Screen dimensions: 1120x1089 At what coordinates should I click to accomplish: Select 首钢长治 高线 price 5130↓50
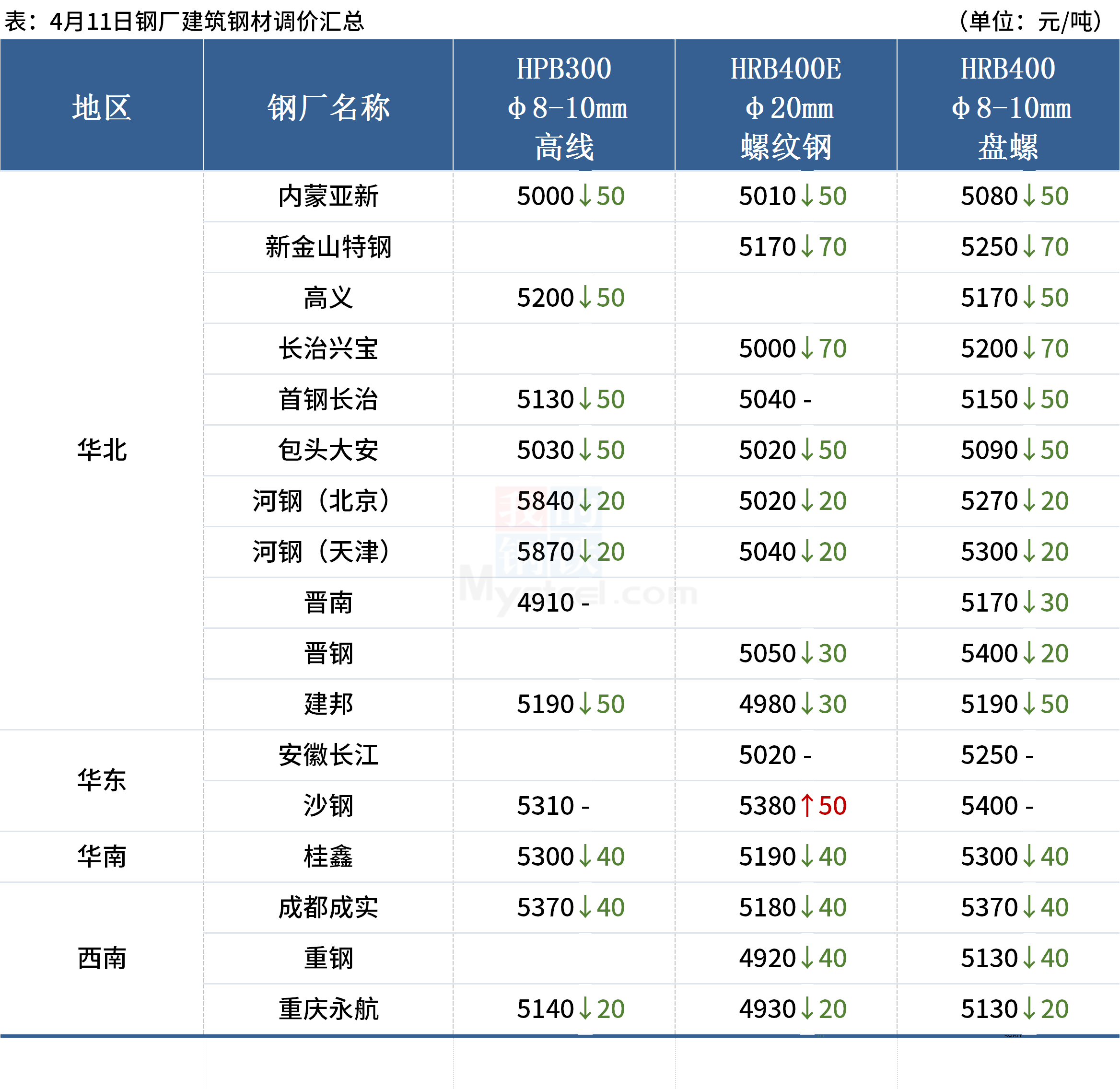pos(571,399)
